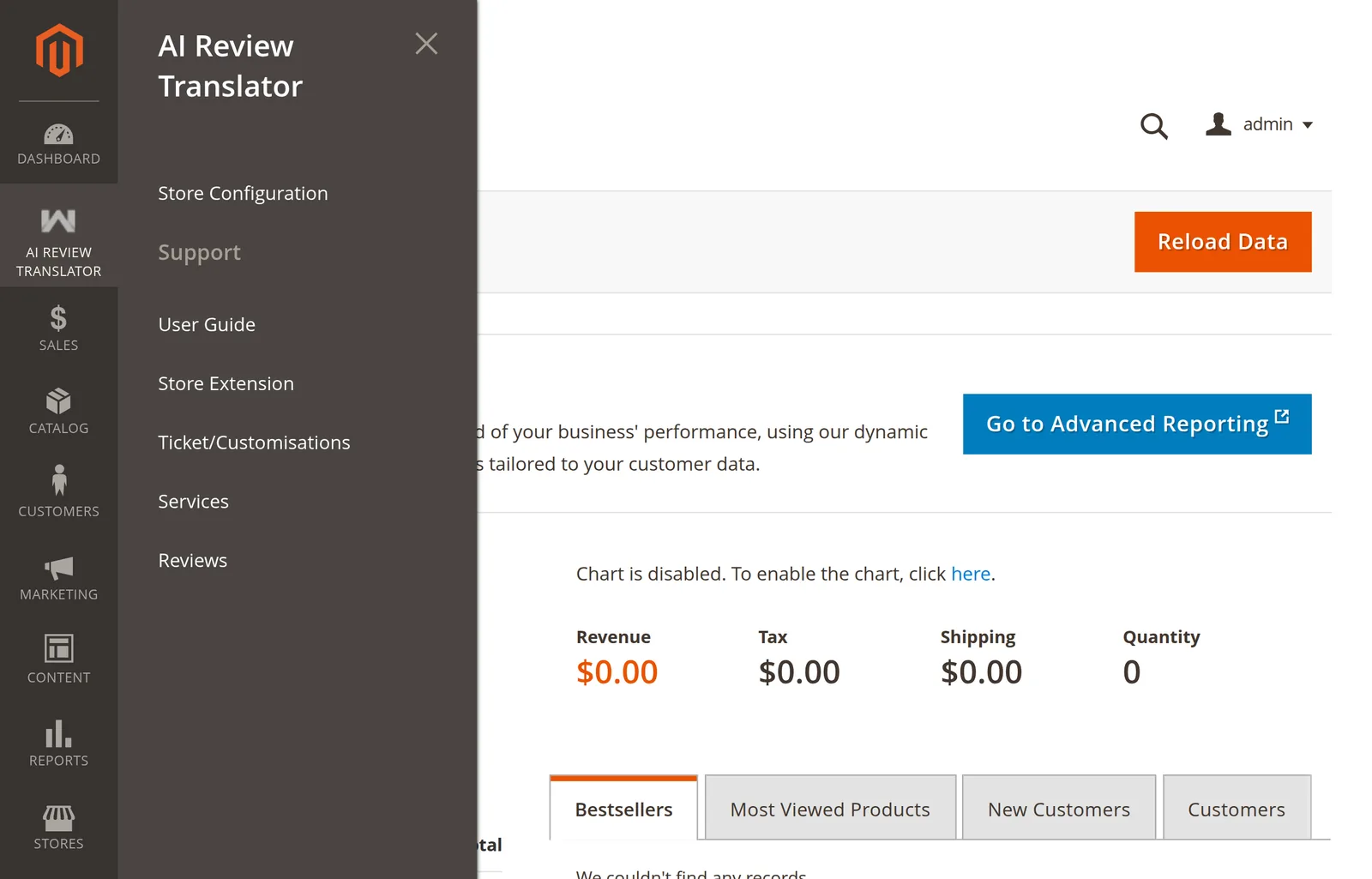The width and height of the screenshot is (1372, 879).
Task: Click the AI Review Translator panel title
Action: pos(230,66)
